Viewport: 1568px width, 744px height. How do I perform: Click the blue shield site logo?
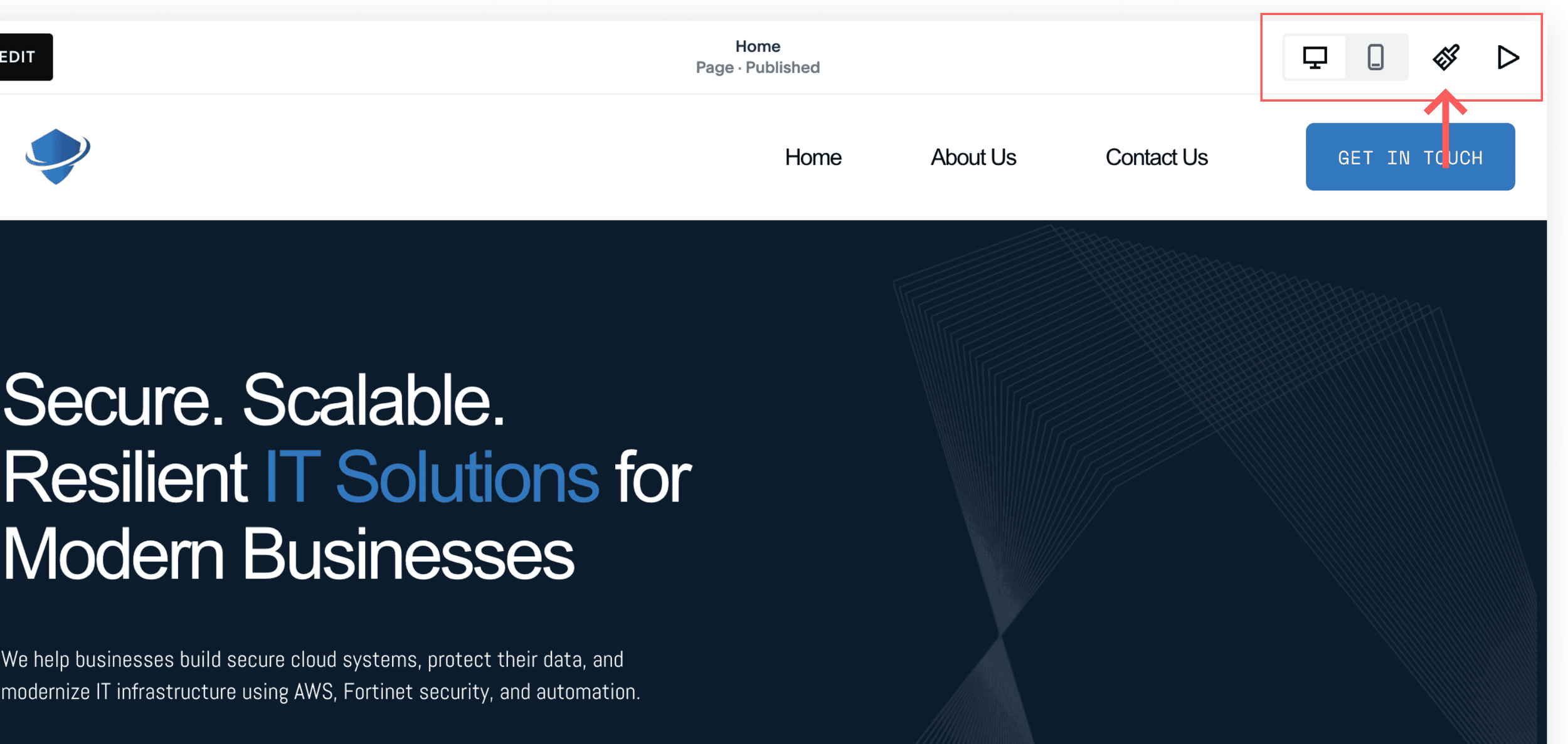[58, 155]
